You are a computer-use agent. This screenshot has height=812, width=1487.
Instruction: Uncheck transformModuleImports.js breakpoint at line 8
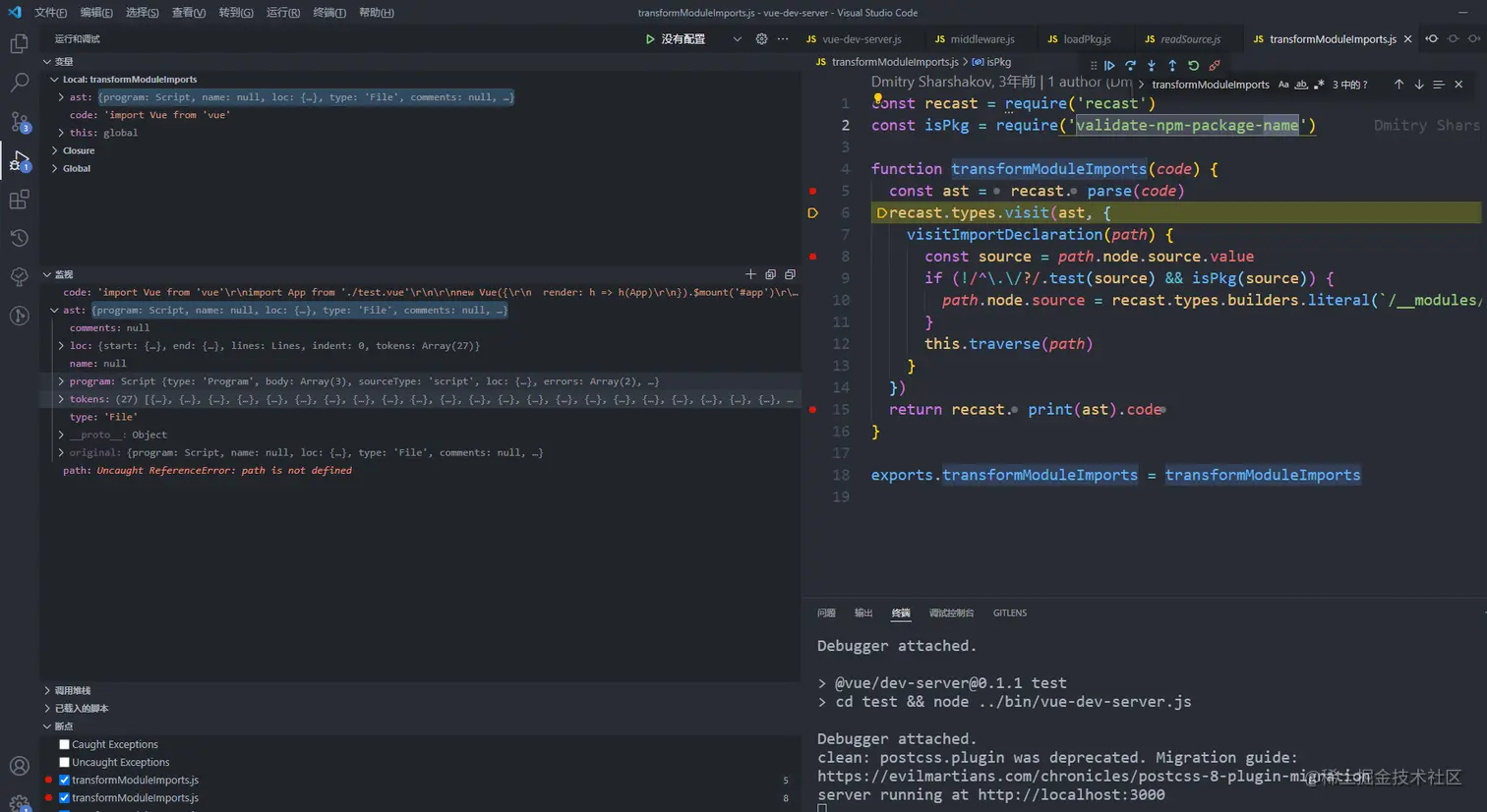pos(65,797)
